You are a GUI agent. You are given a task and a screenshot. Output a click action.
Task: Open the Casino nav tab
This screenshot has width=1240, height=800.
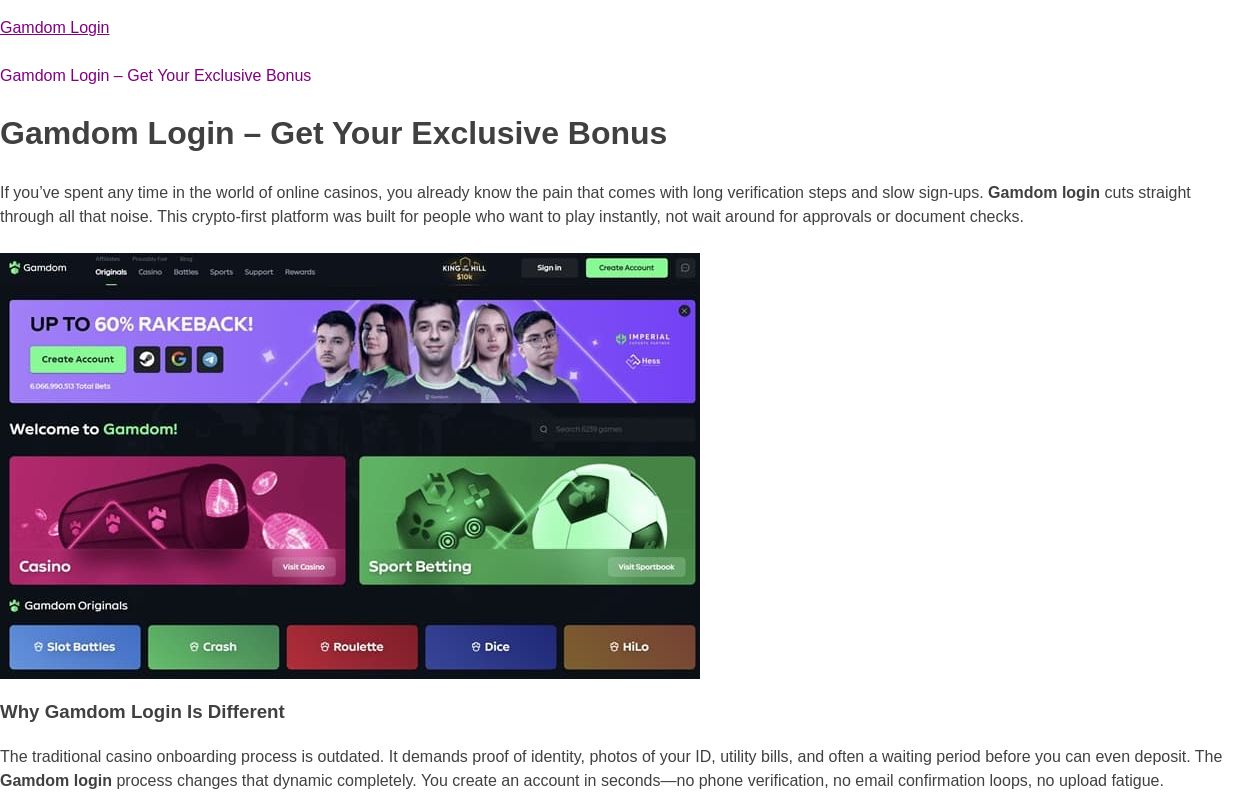click(150, 272)
